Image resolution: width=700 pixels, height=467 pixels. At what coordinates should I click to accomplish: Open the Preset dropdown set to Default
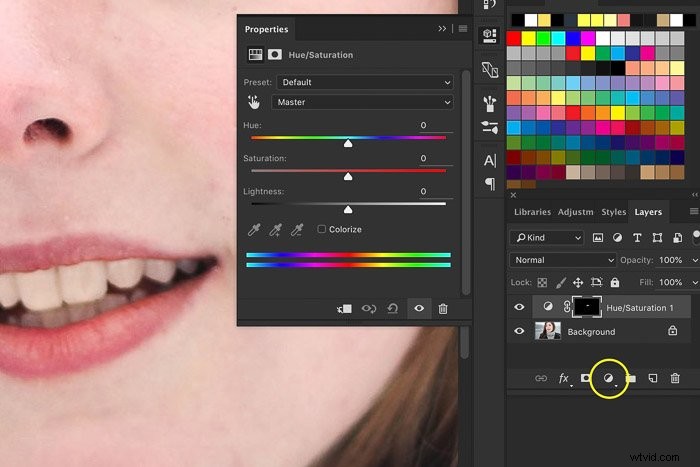tap(365, 82)
